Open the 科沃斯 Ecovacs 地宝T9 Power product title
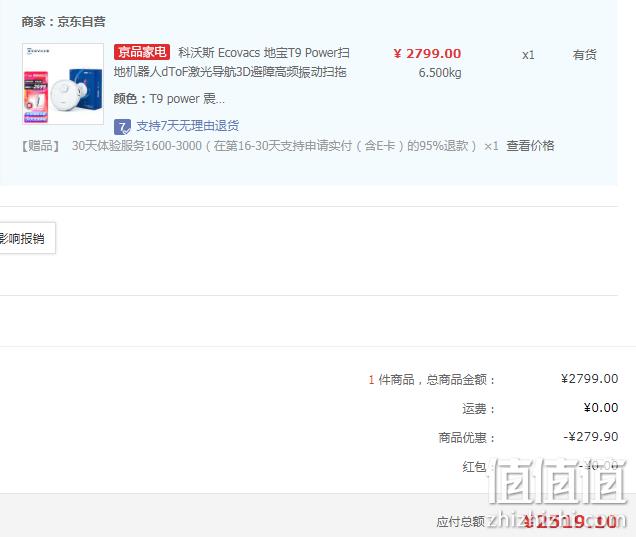The height and width of the screenshot is (537, 636). click(x=232, y=62)
